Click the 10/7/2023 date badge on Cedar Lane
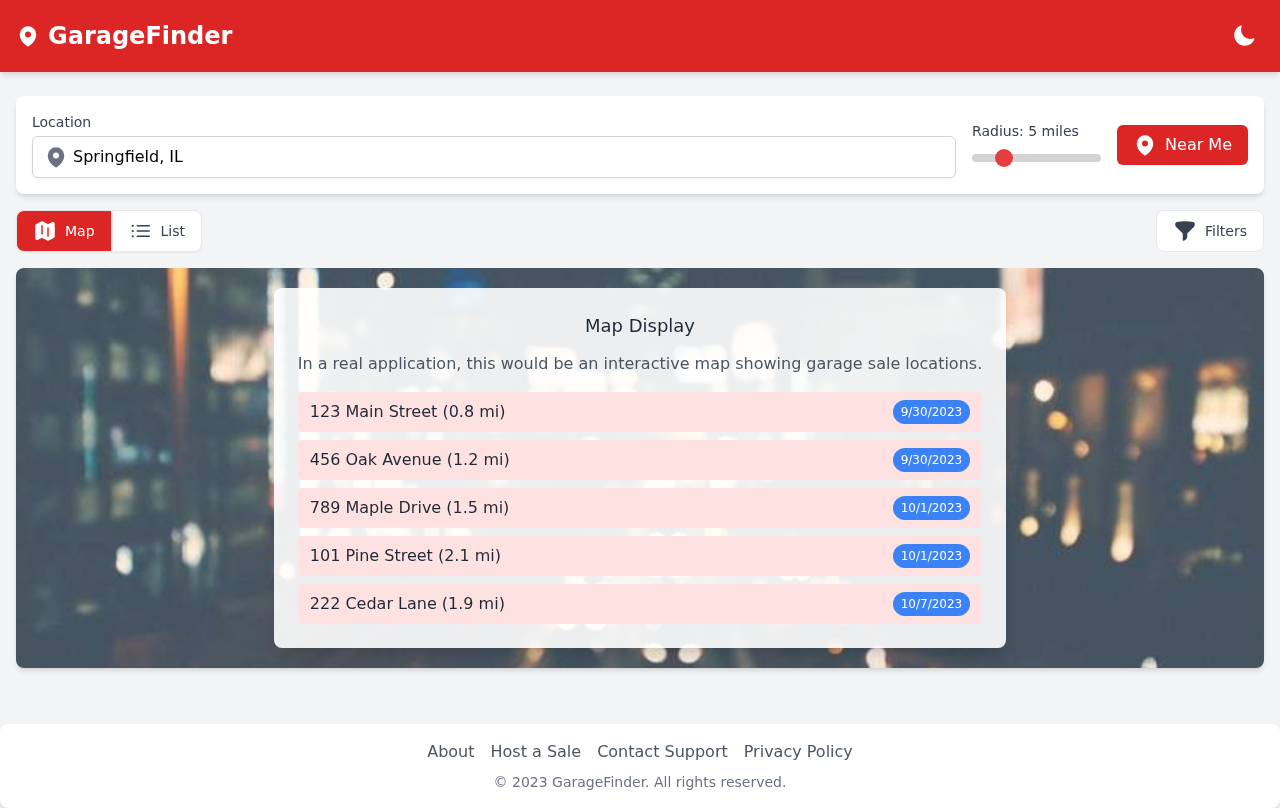Screen dimensions: 1280x808 (x=931, y=604)
